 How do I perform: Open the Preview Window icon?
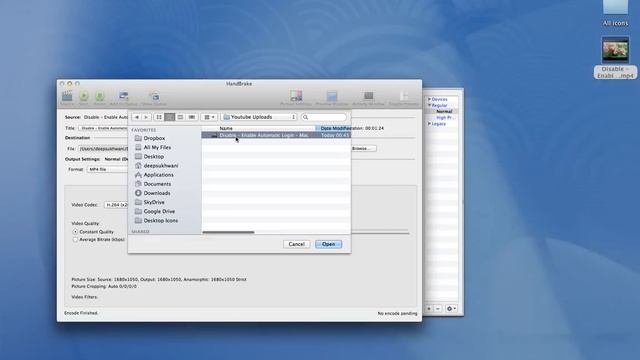(332, 96)
